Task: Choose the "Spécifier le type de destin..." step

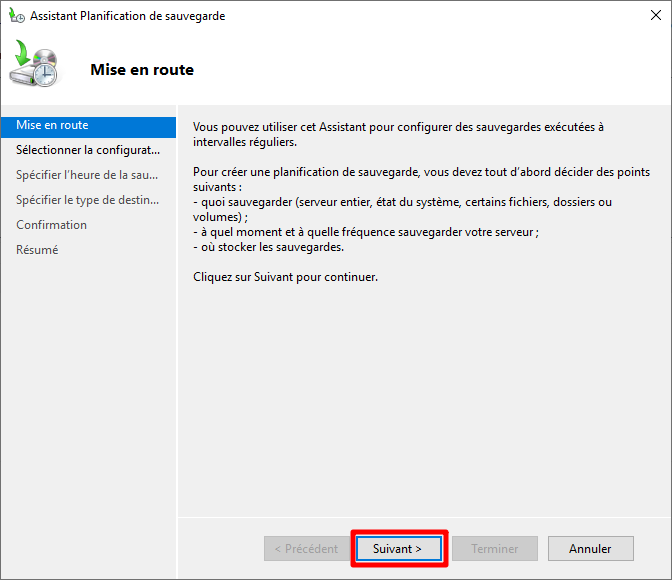Action: coord(87,200)
